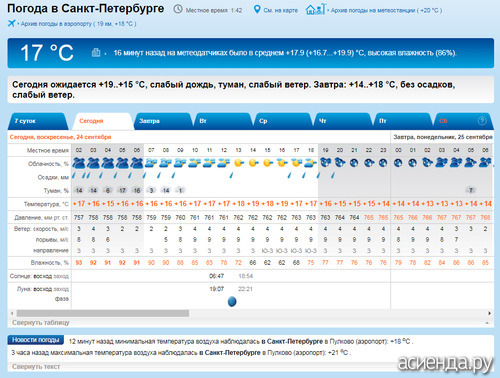Click the small arrow at right of Свернуть таблицу bar
The image size is (500, 378).
click(x=487, y=323)
